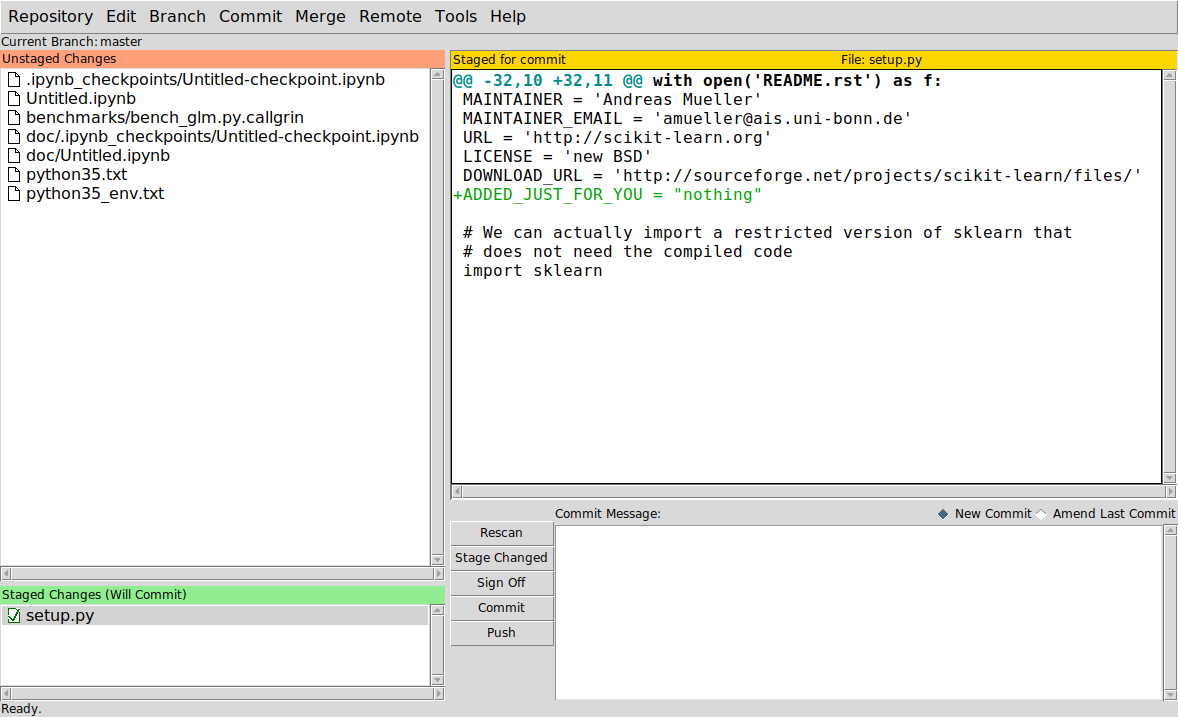Select Amend Last Commit radio option
1178x717 pixels.
(x=1041, y=514)
